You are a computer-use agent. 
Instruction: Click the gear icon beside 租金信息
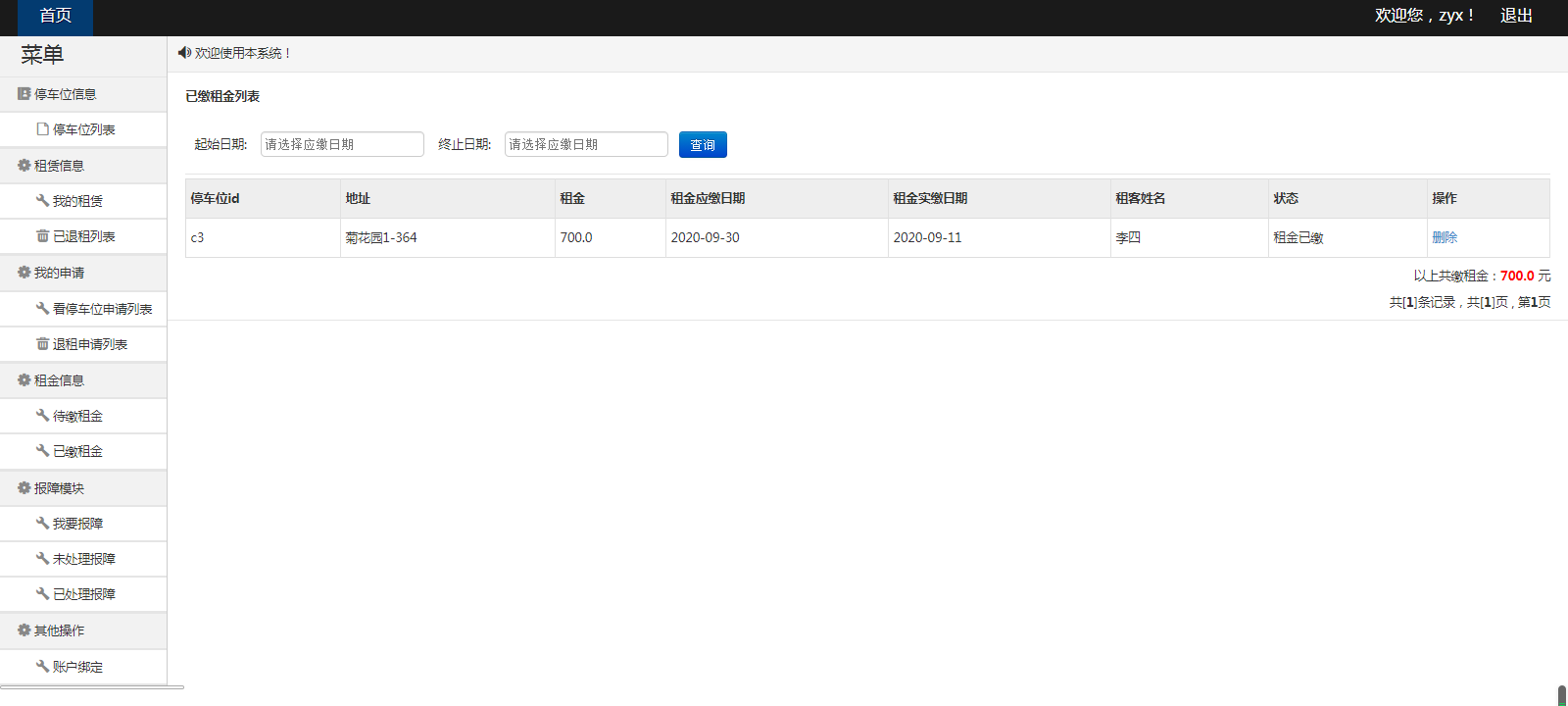[24, 380]
